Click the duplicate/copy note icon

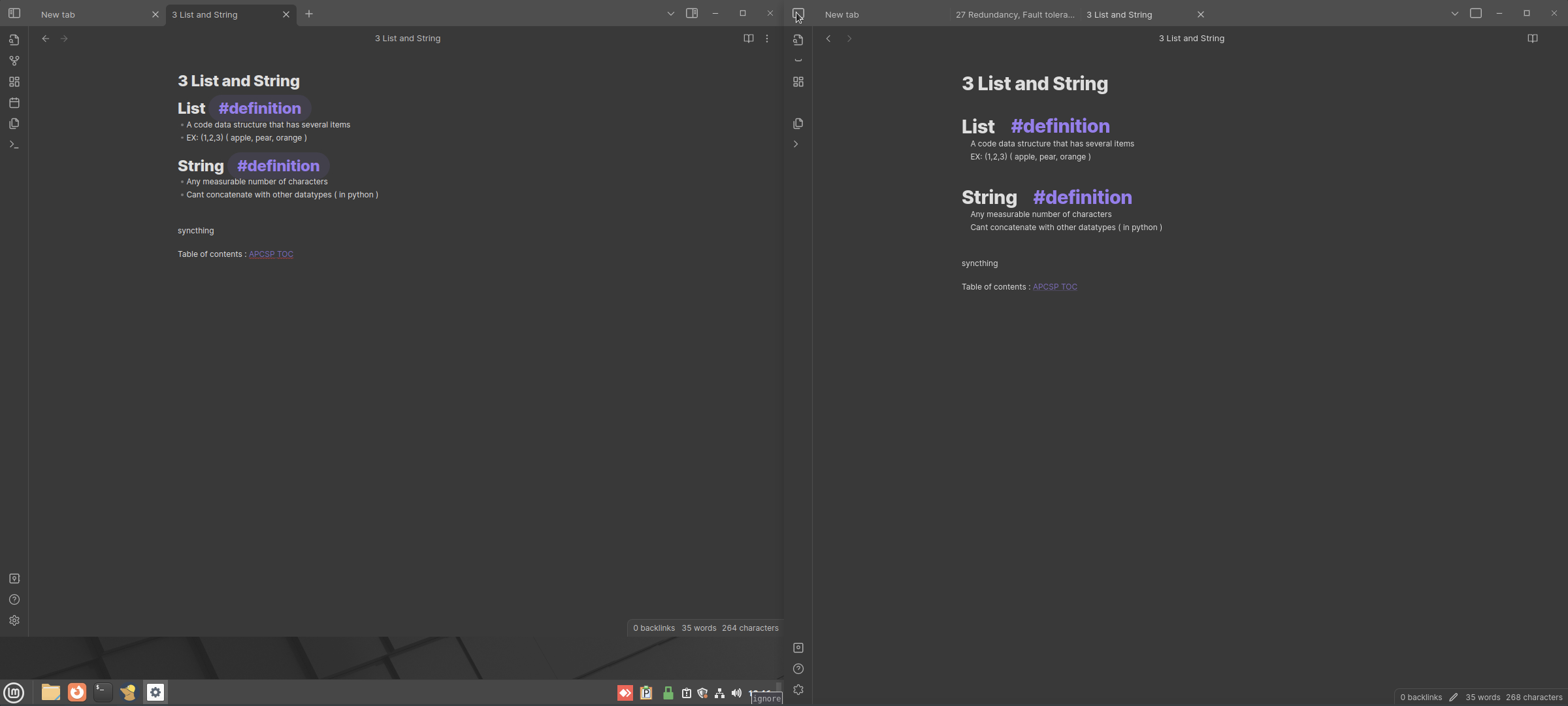tap(14, 124)
